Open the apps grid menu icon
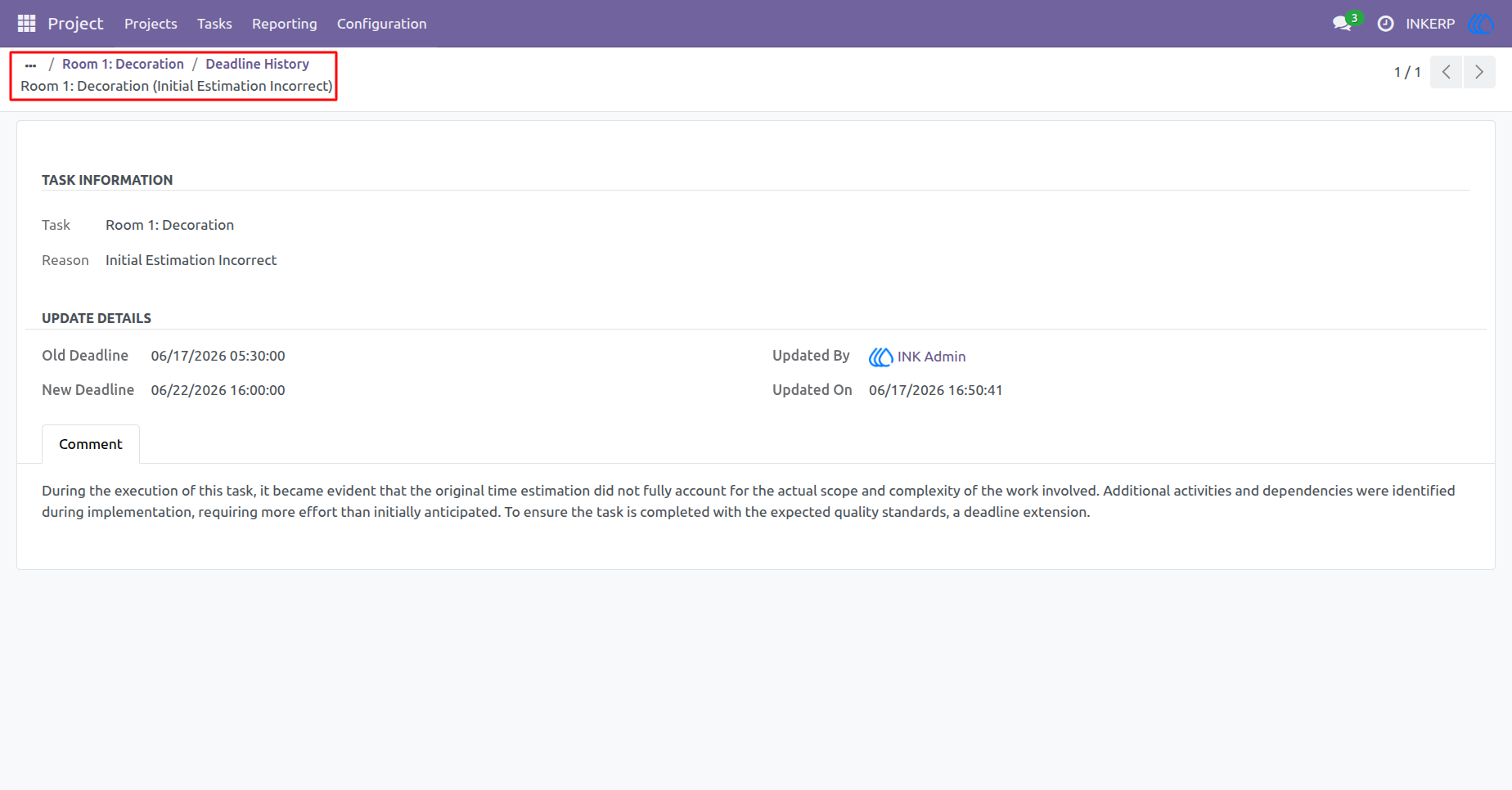 [26, 24]
